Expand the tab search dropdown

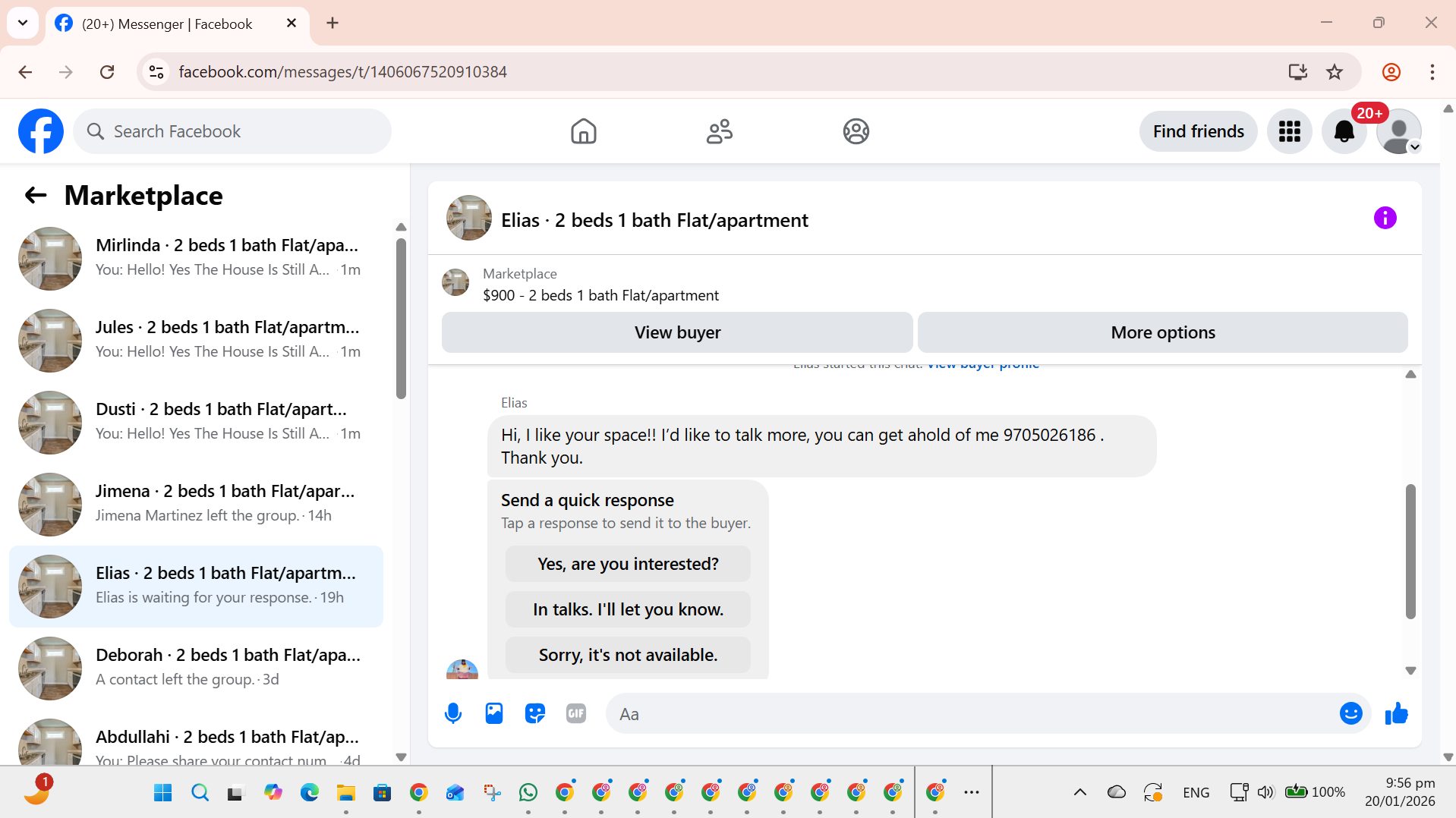point(23,23)
